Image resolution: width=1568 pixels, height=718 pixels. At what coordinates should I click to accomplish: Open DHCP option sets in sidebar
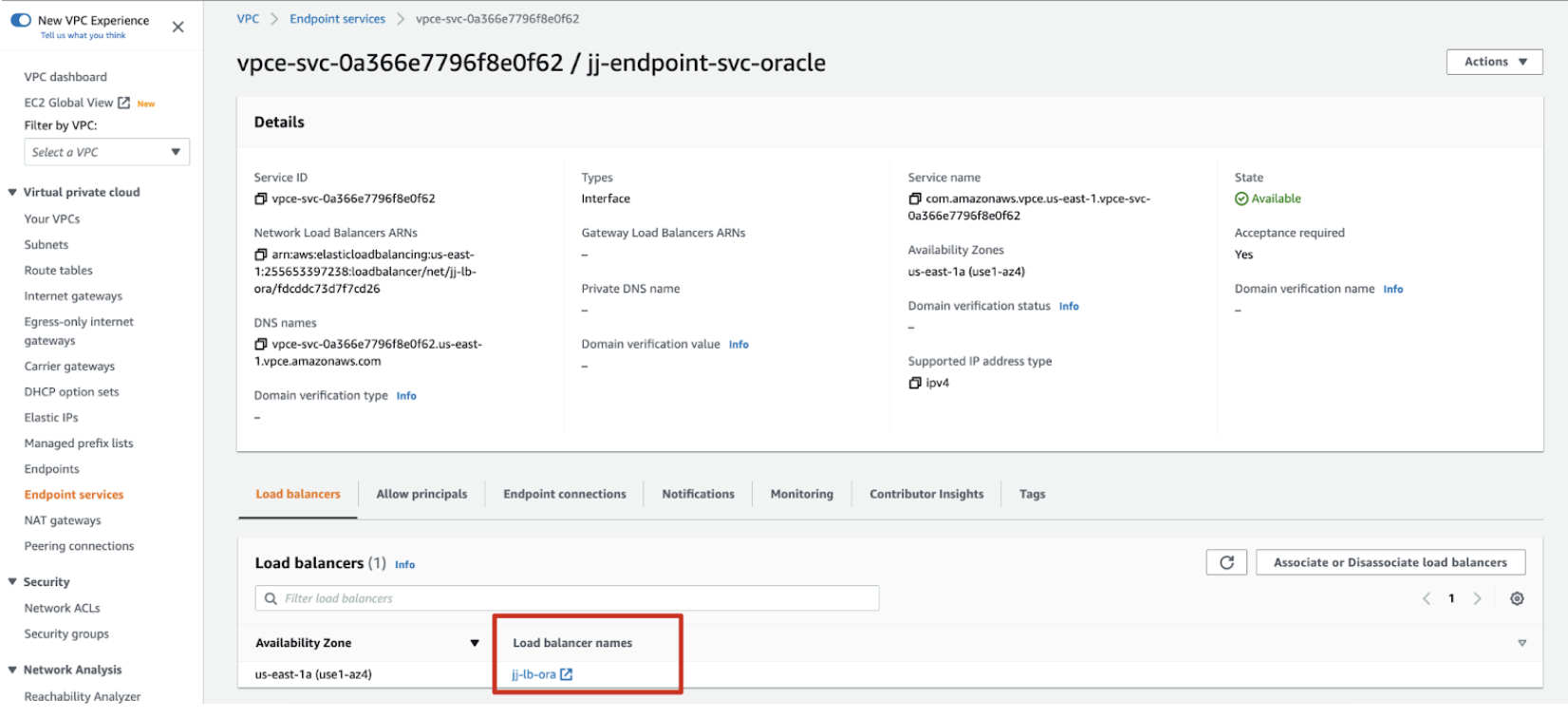tap(72, 392)
